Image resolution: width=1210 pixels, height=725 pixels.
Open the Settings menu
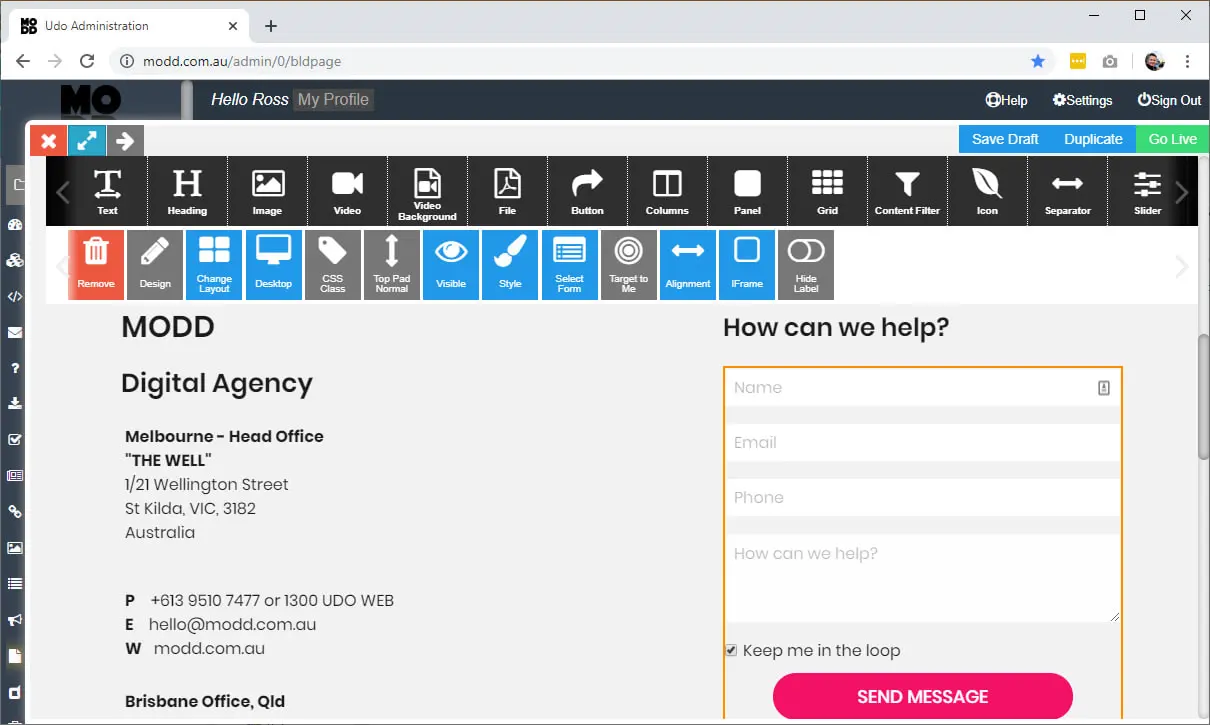tap(1082, 100)
